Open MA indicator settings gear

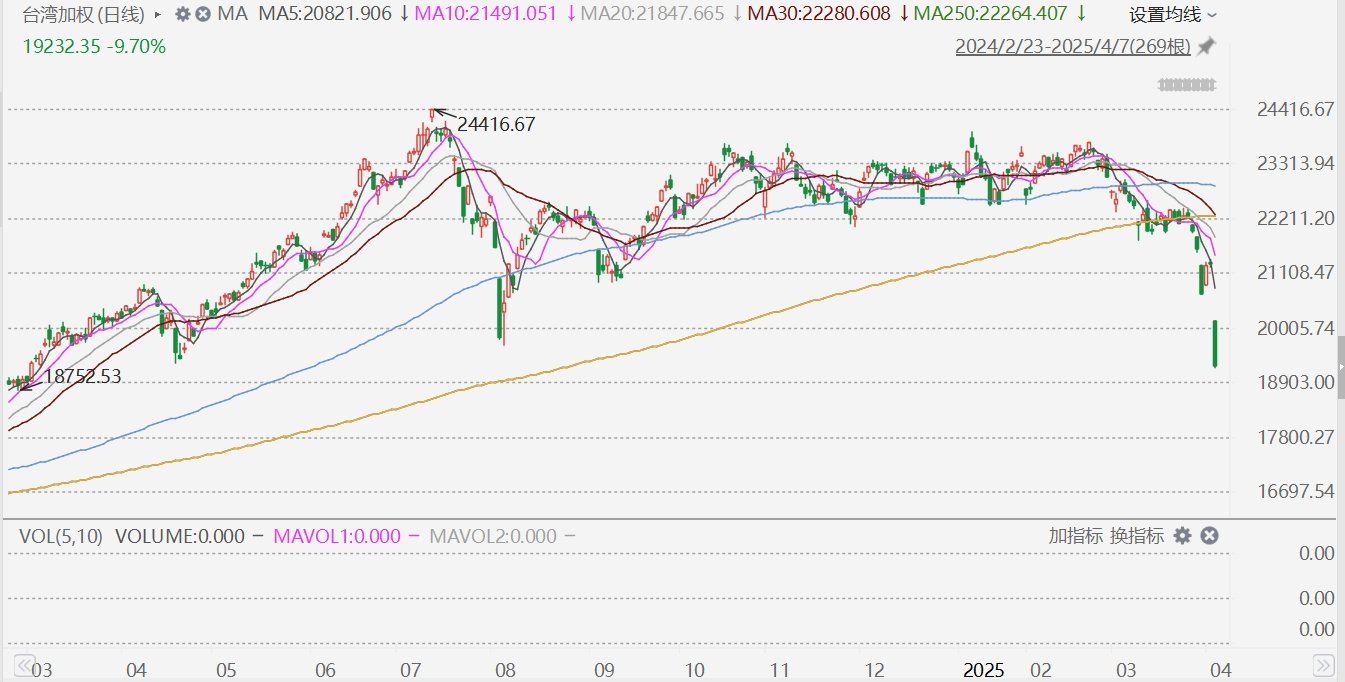point(182,15)
